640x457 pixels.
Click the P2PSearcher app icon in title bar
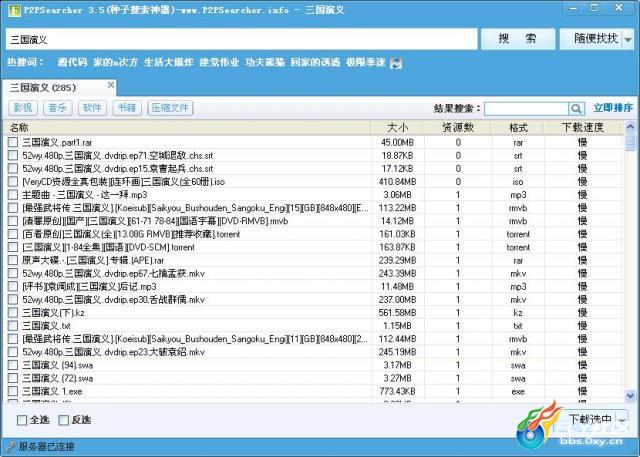[x=14, y=10]
